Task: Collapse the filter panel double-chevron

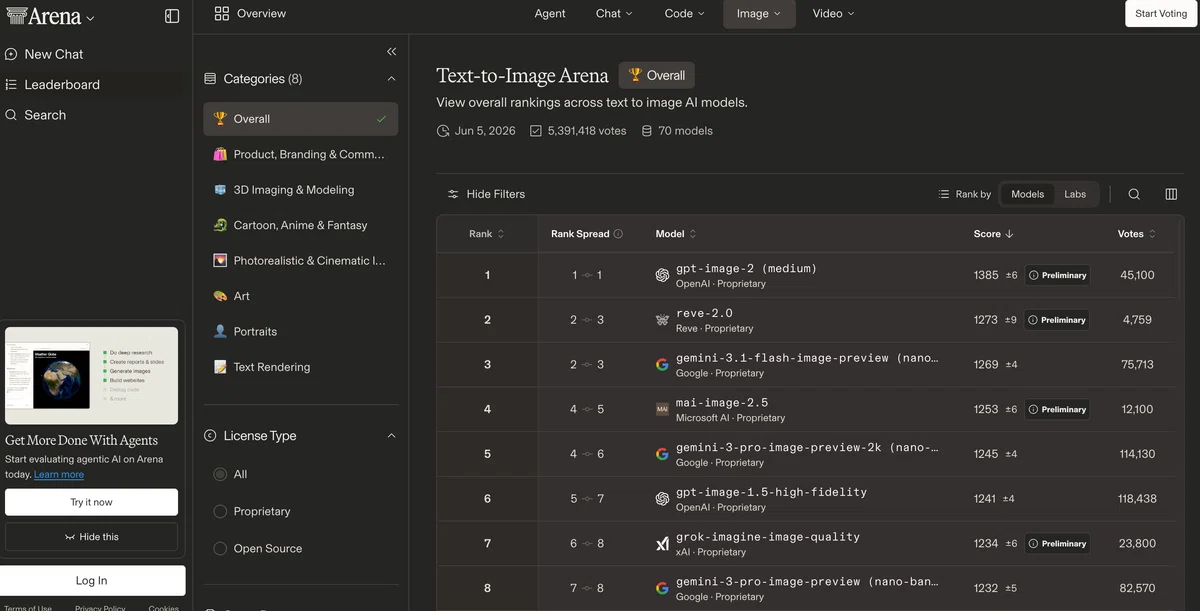Action: click(391, 51)
